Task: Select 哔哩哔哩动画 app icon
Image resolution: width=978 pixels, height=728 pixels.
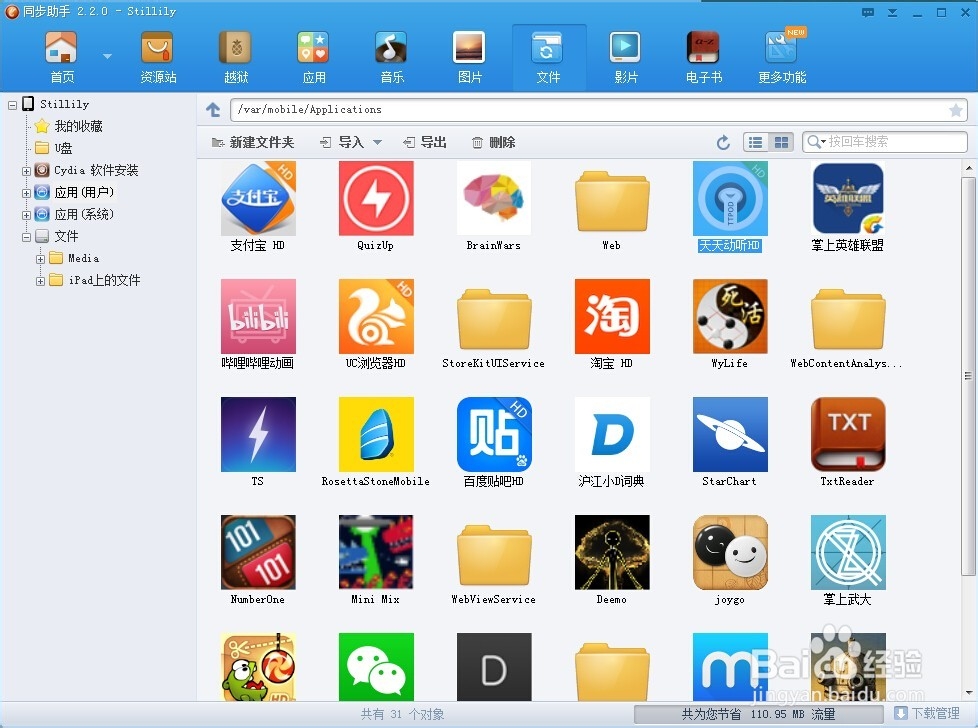Action: coord(258,316)
